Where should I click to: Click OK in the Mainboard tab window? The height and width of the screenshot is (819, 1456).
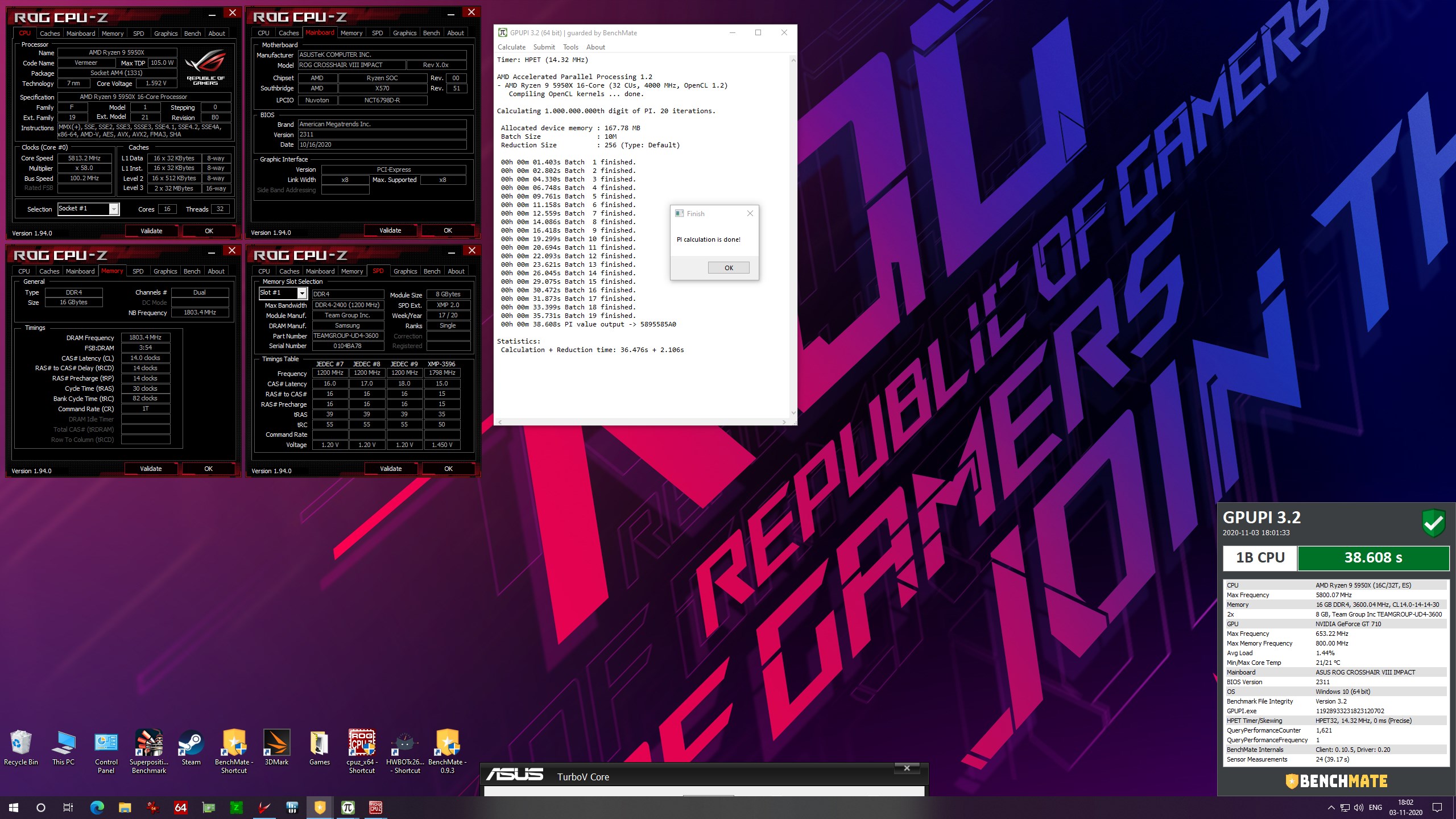pos(448,230)
